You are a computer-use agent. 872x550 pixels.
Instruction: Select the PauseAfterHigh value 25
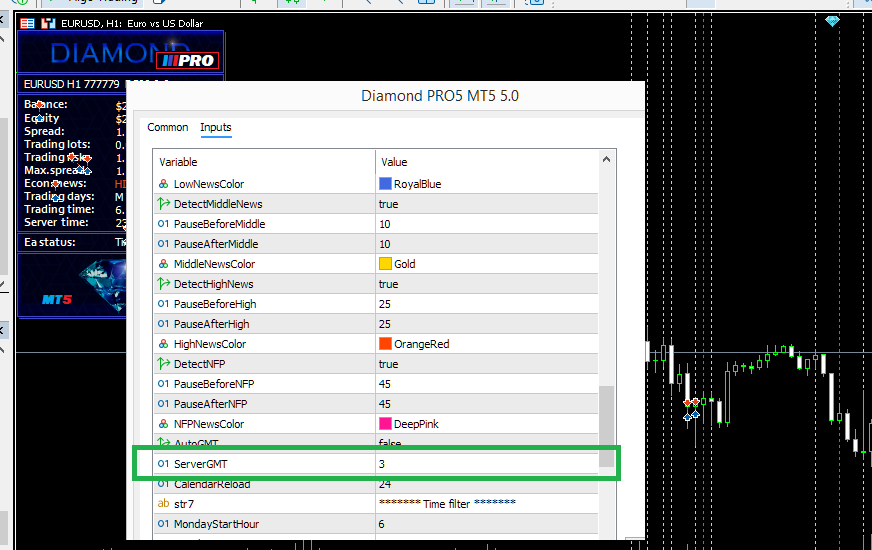[384, 324]
